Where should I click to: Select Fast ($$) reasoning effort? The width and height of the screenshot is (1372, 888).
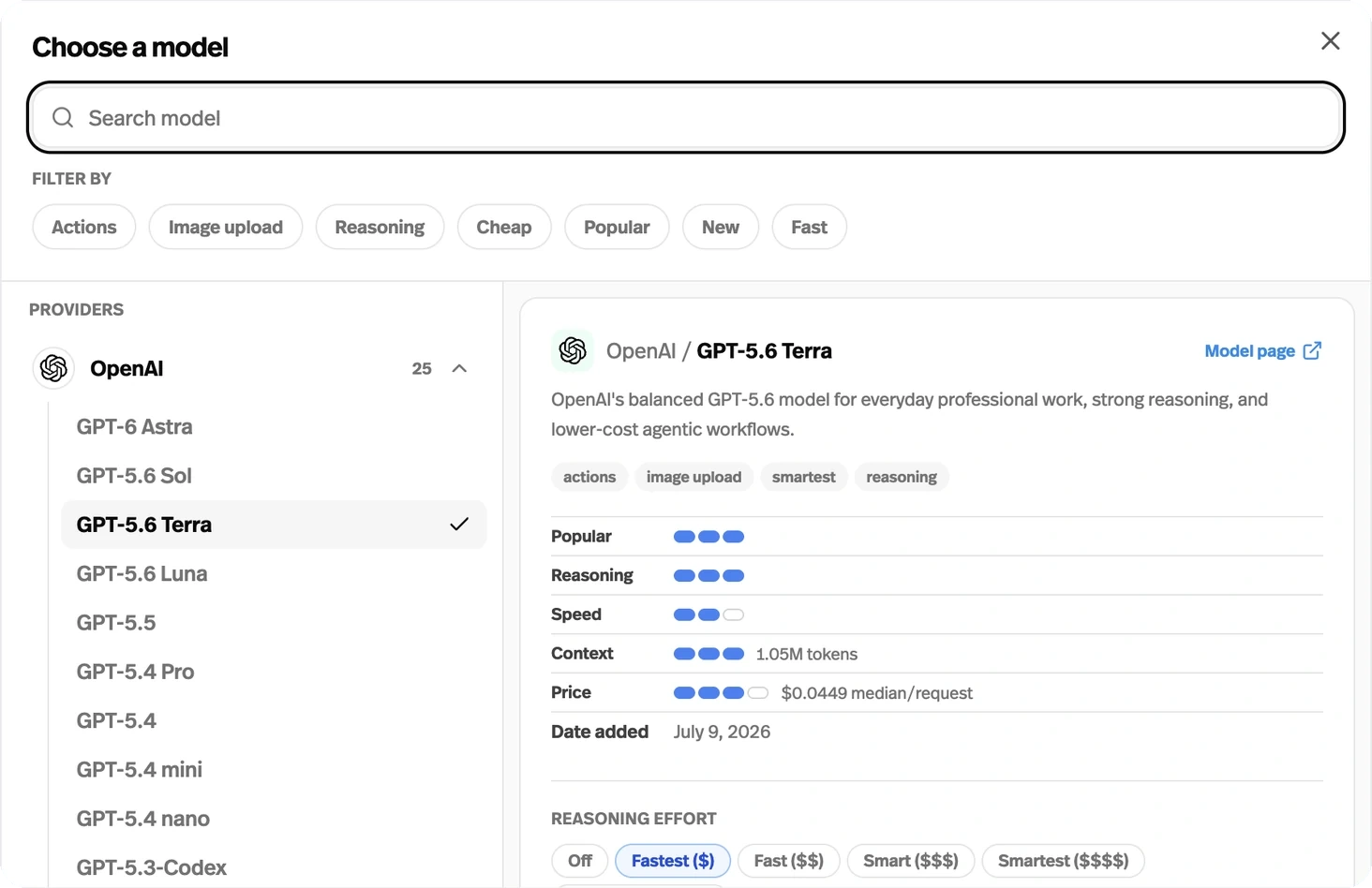(789, 861)
